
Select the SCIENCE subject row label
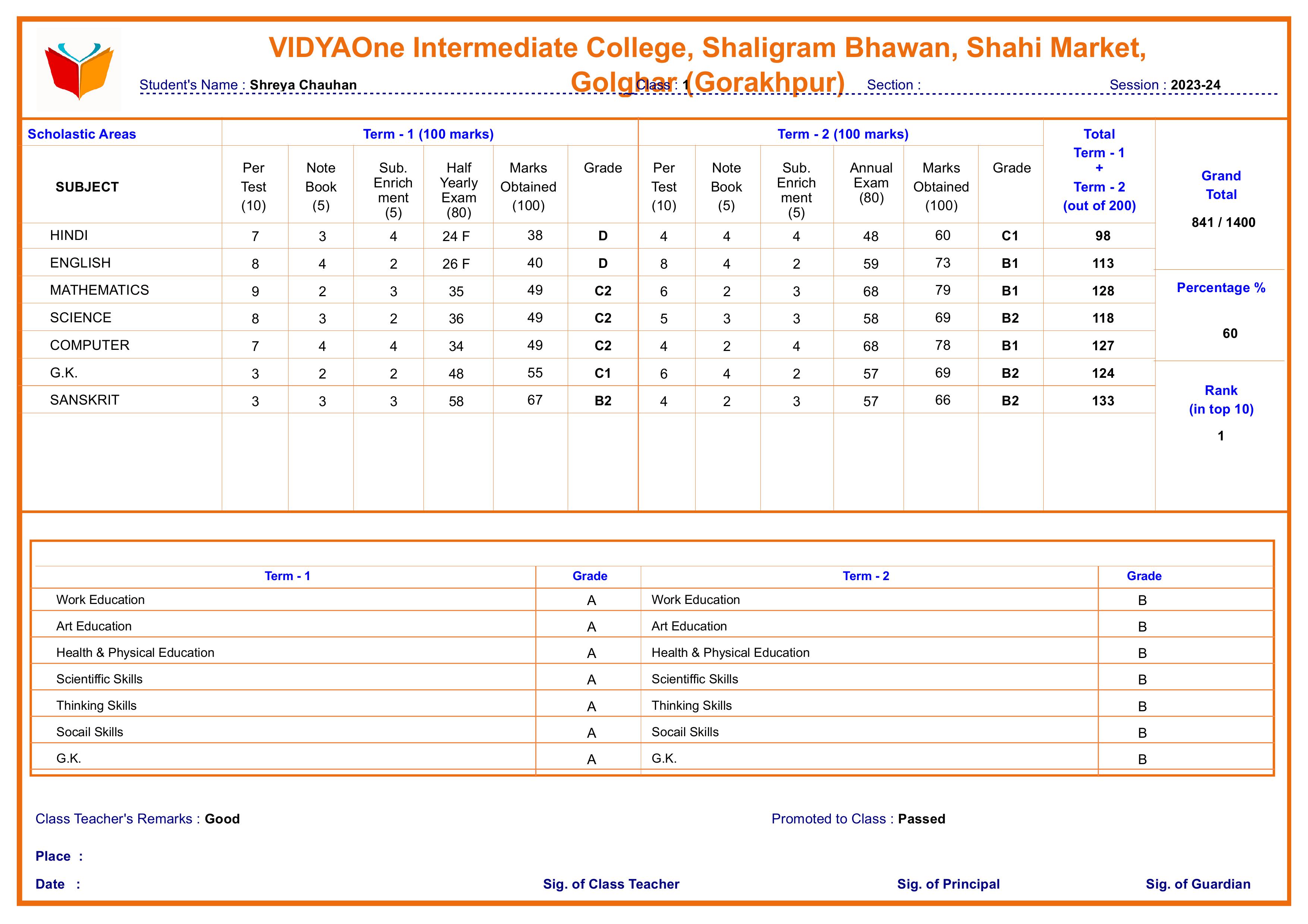click(x=80, y=317)
